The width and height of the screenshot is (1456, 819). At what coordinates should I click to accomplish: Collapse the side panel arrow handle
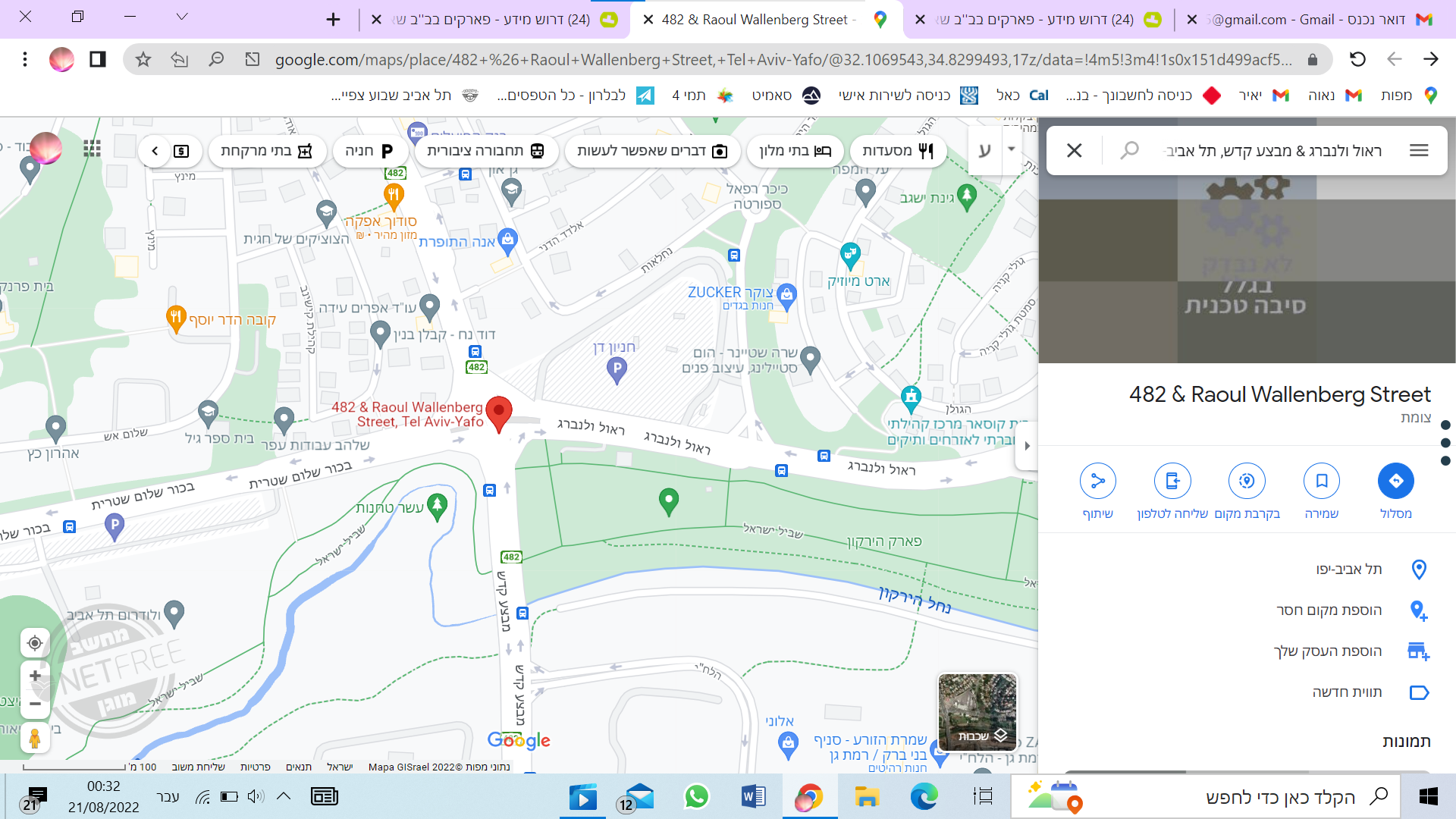(x=1027, y=446)
